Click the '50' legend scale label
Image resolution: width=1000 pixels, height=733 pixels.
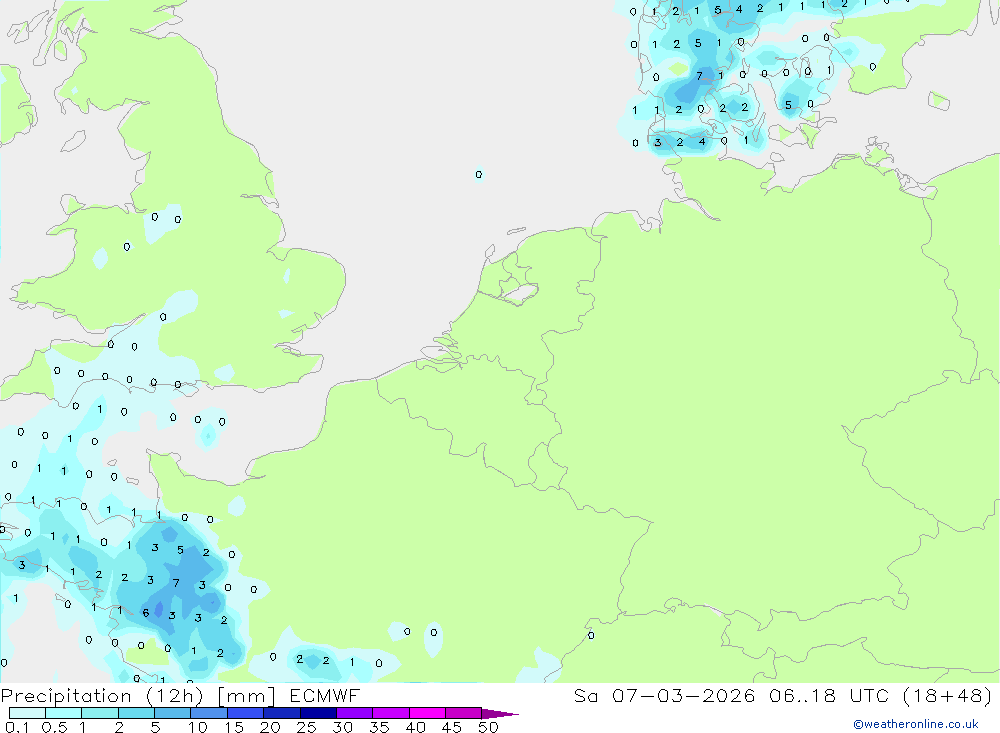click(488, 727)
